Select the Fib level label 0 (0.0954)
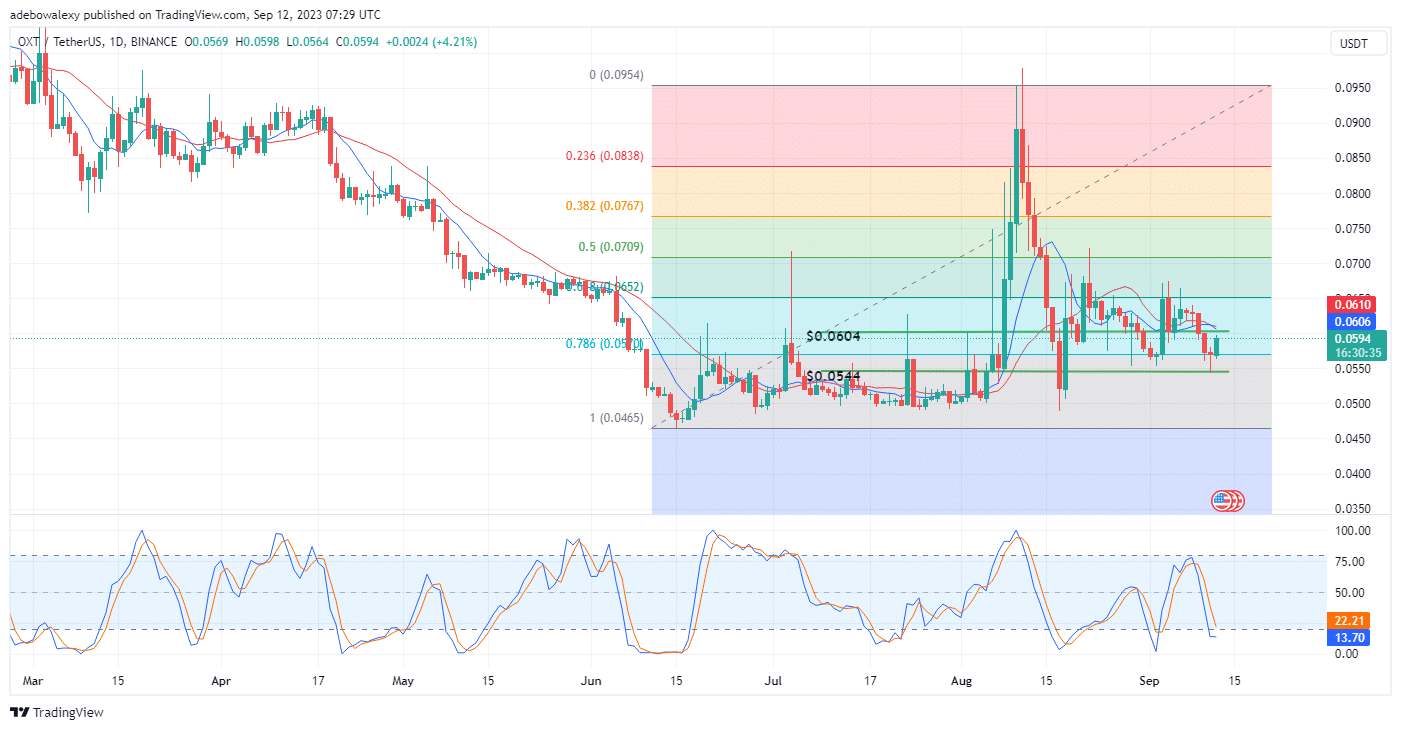Screen dimensions: 1401x730 [614, 75]
